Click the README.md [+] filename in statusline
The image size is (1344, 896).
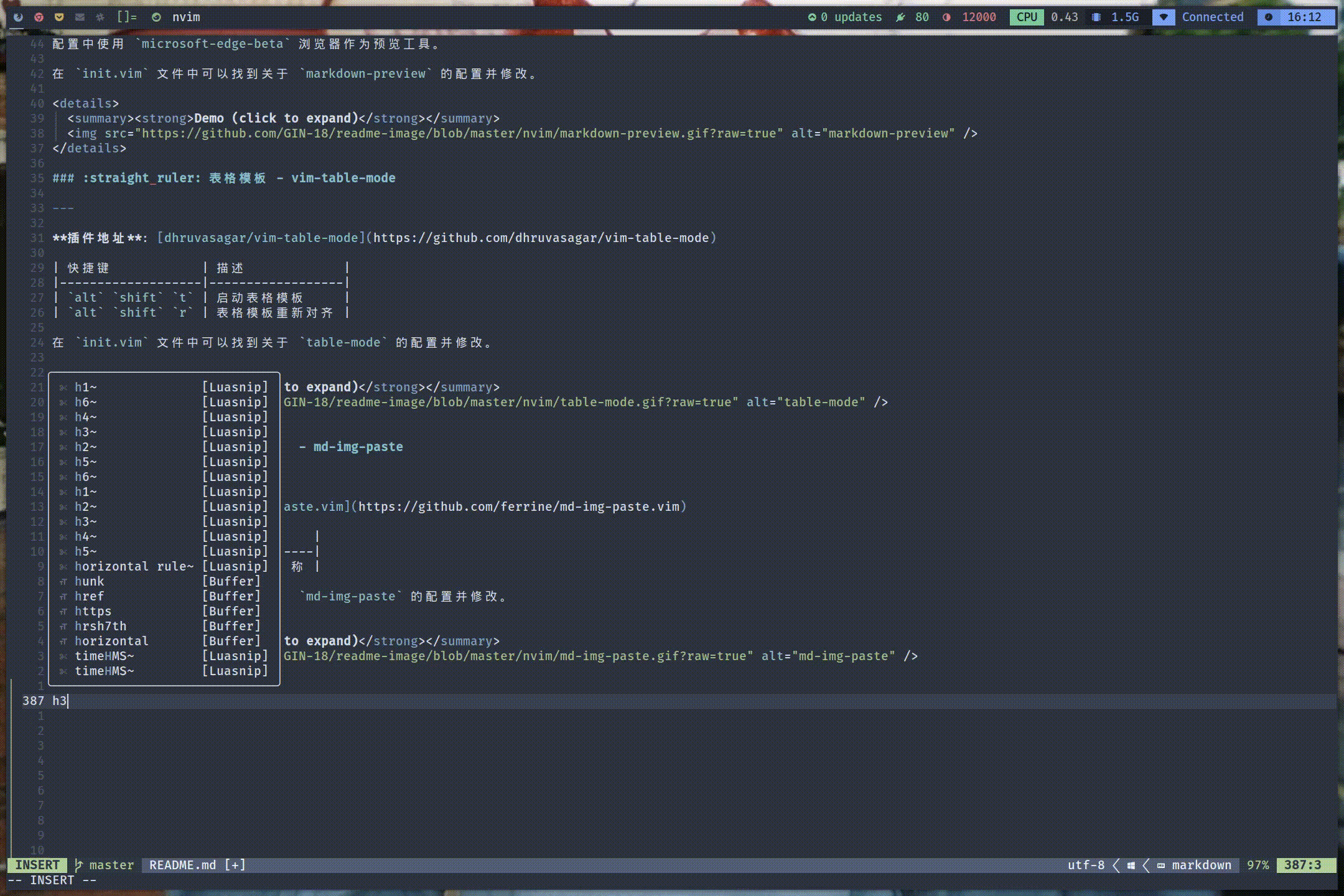pos(197,865)
